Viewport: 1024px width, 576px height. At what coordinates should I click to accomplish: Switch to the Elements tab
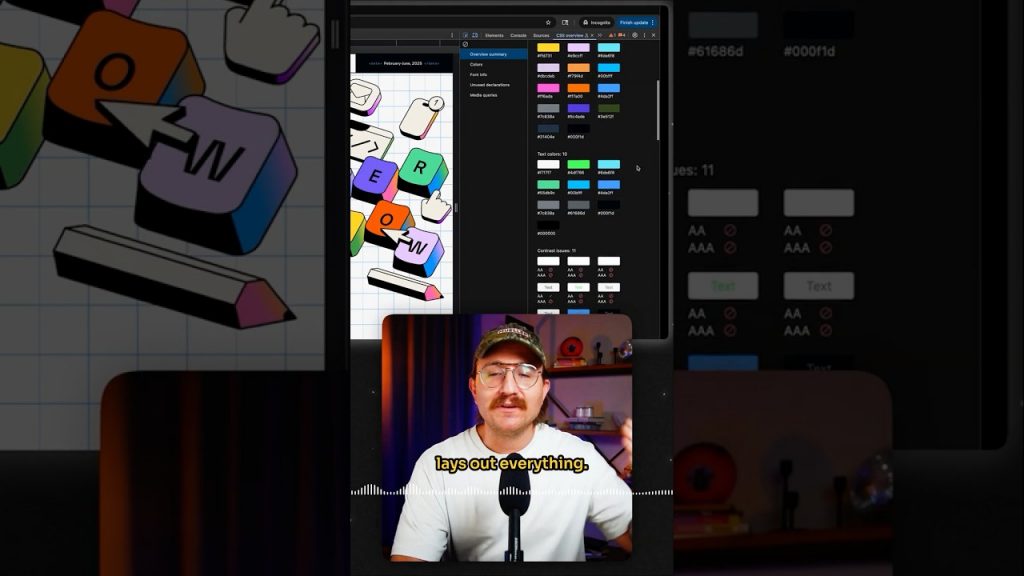point(494,35)
